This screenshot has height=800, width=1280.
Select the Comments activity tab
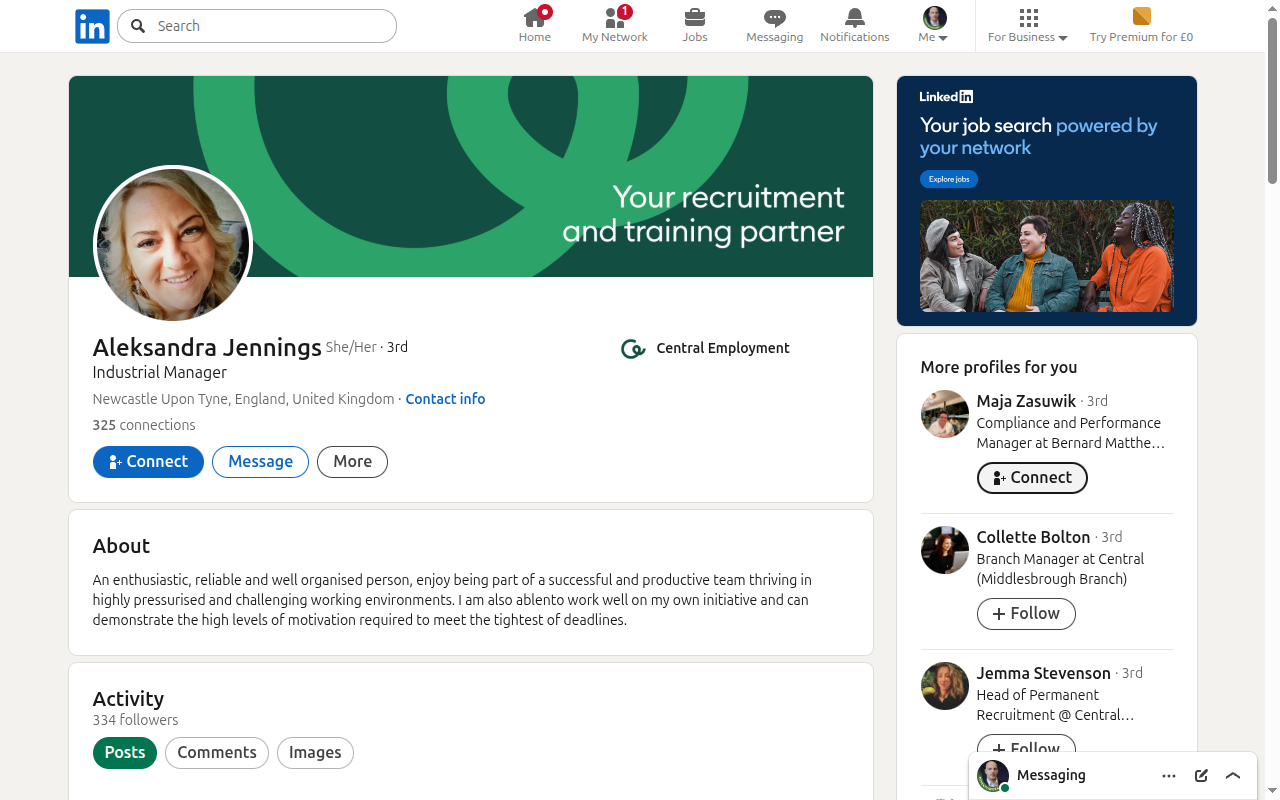(217, 753)
